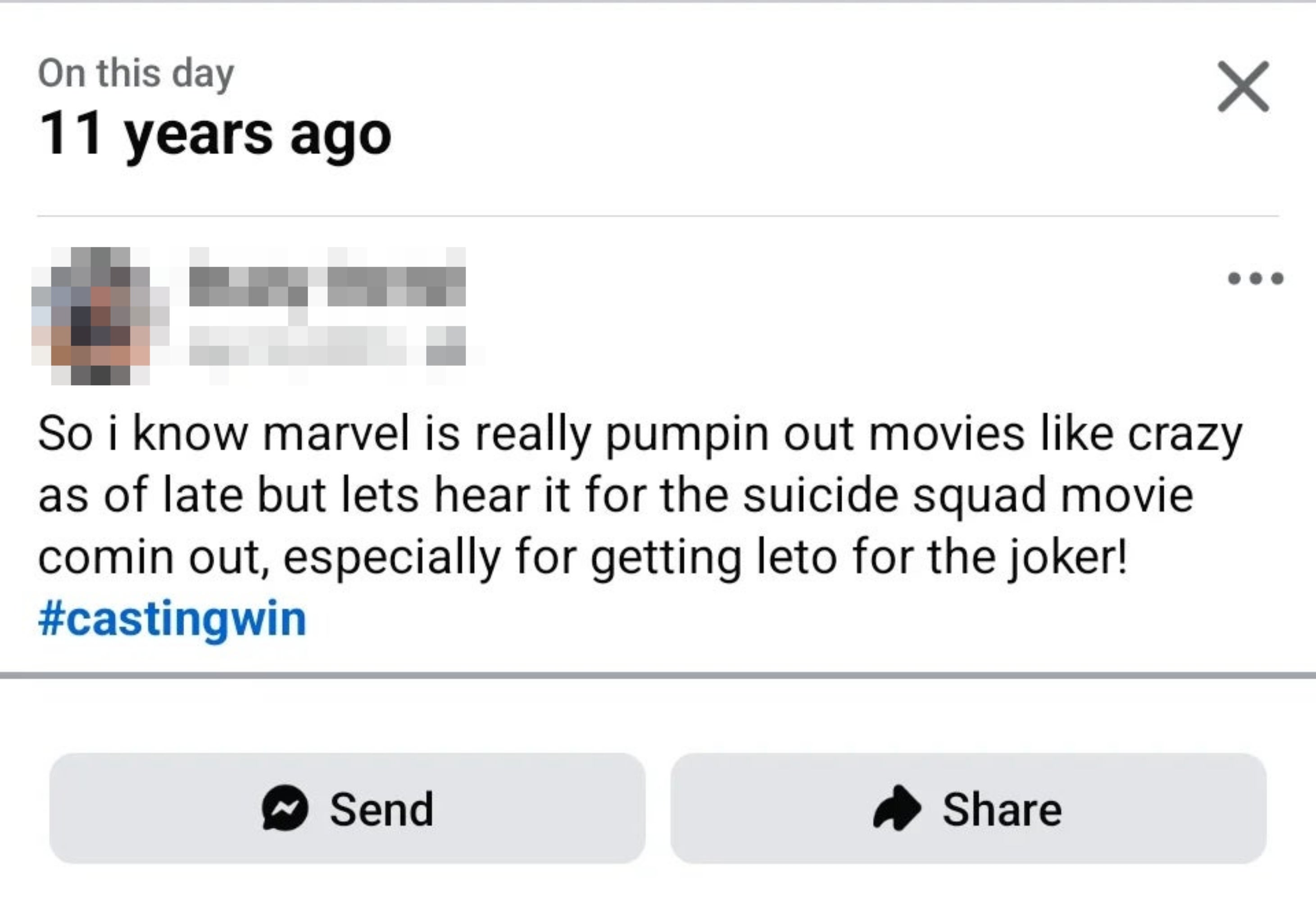This screenshot has width=1316, height=901.
Task: Close the On this day memory
Action: (1243, 86)
